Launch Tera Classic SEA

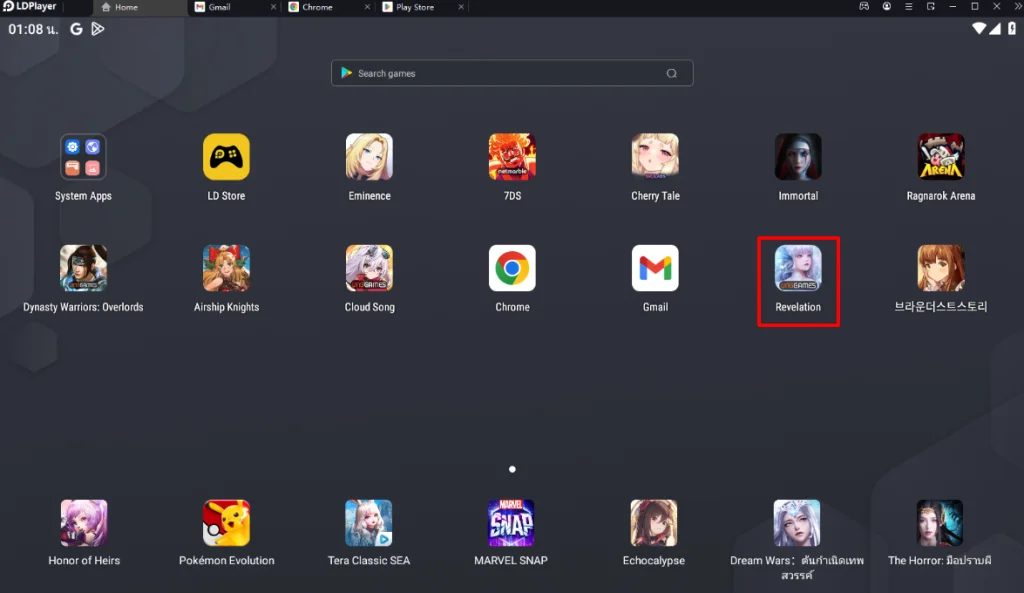[368, 522]
